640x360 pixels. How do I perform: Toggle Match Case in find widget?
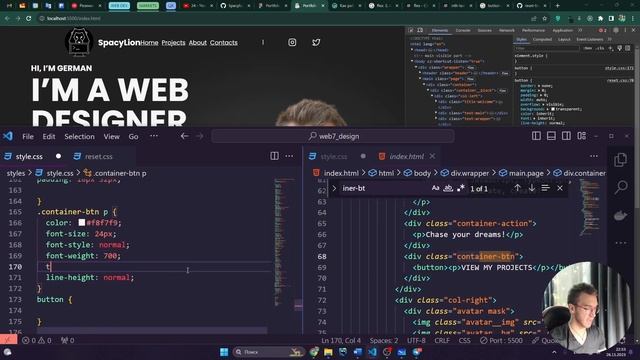(x=436, y=188)
